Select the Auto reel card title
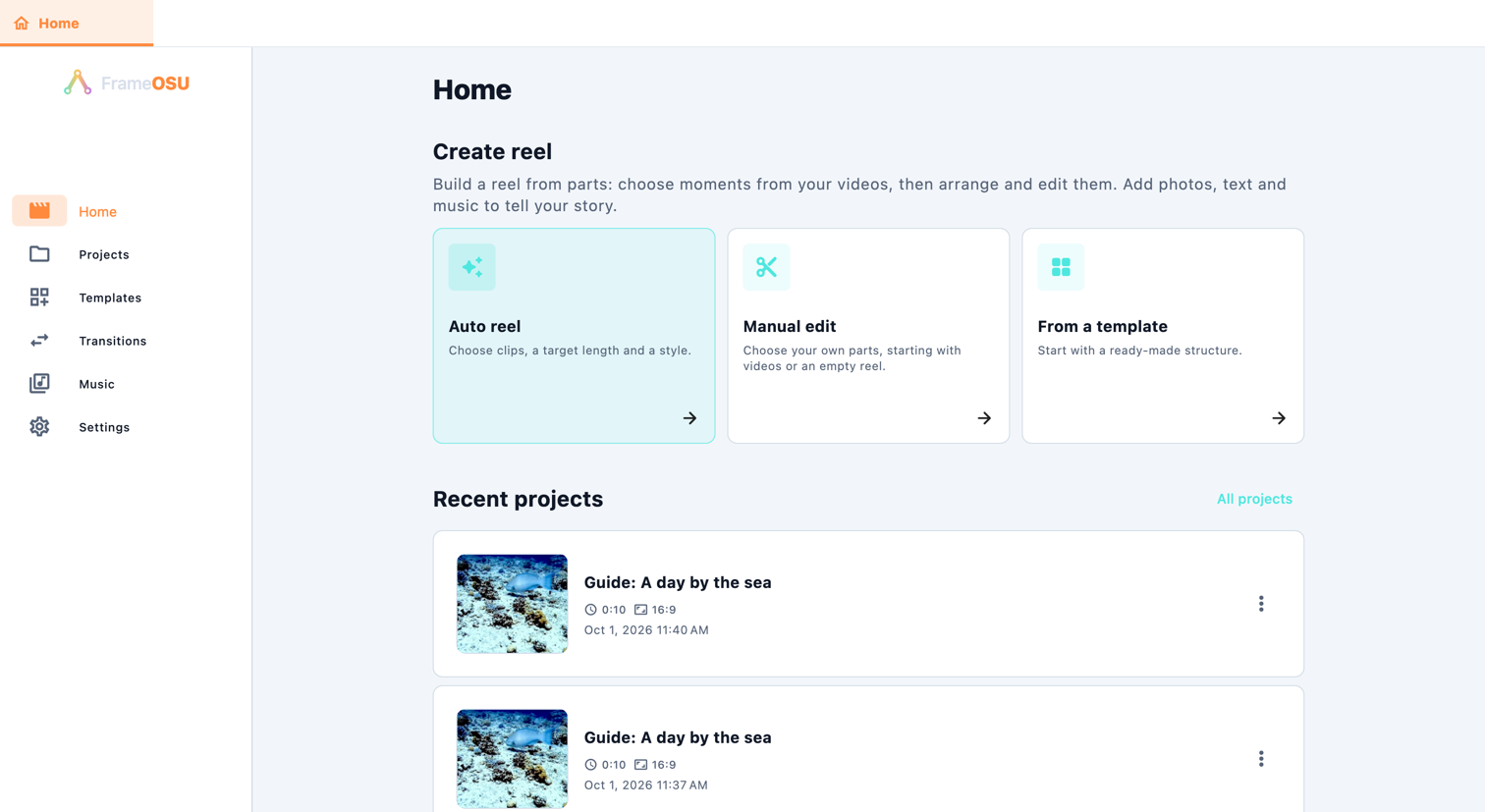This screenshot has width=1485, height=812. [x=484, y=326]
